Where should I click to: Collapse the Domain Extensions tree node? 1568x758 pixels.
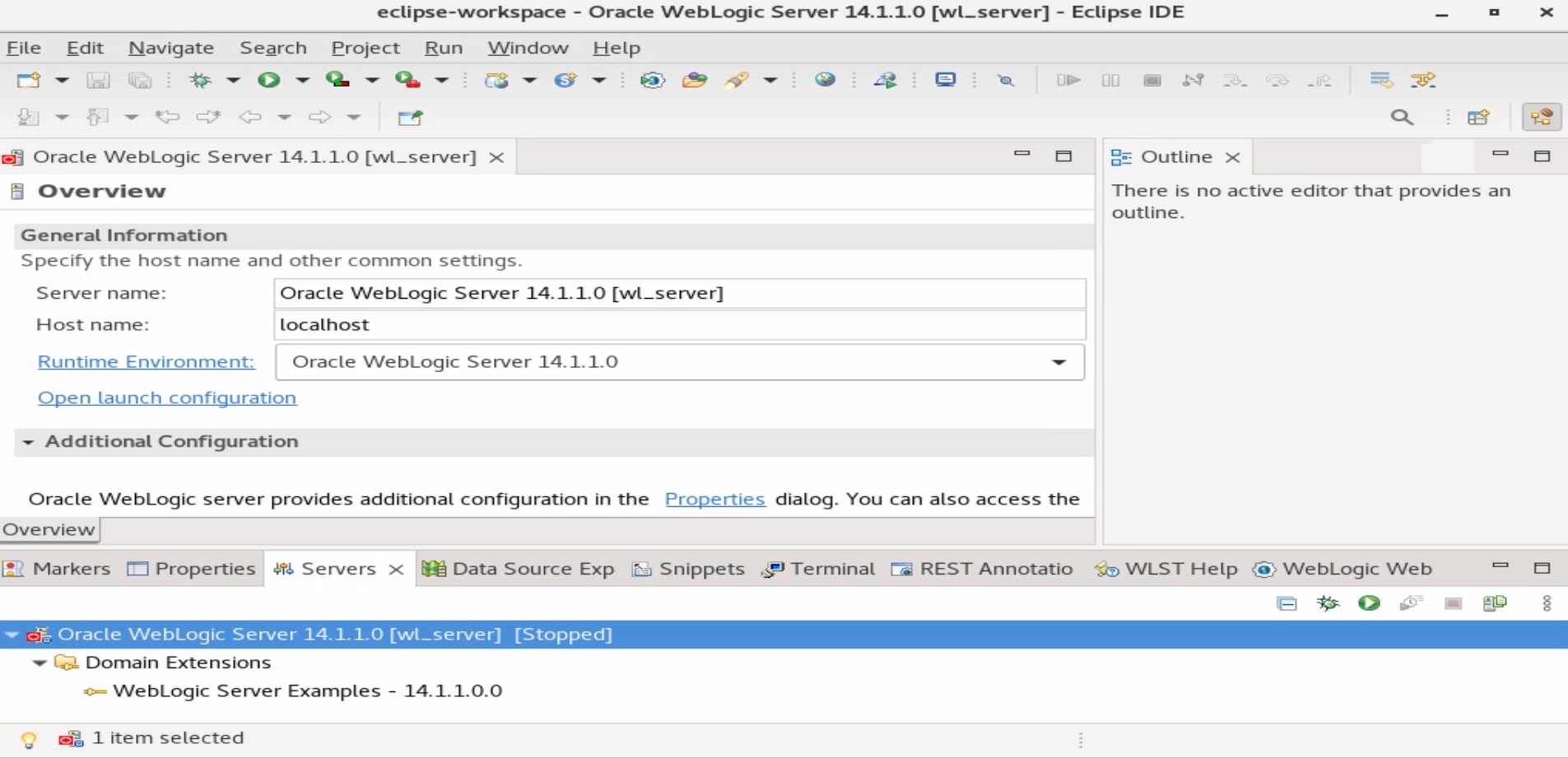(x=40, y=663)
